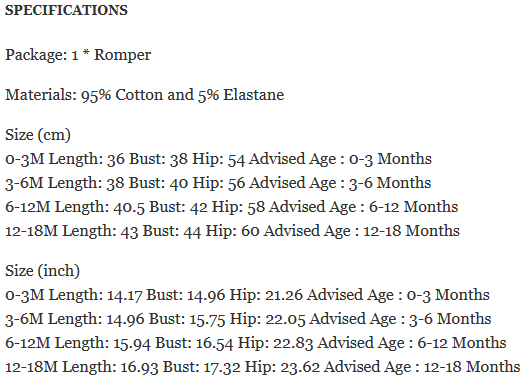526x382 pixels.
Task: Click the word Elastane in materials
Action: click(254, 95)
